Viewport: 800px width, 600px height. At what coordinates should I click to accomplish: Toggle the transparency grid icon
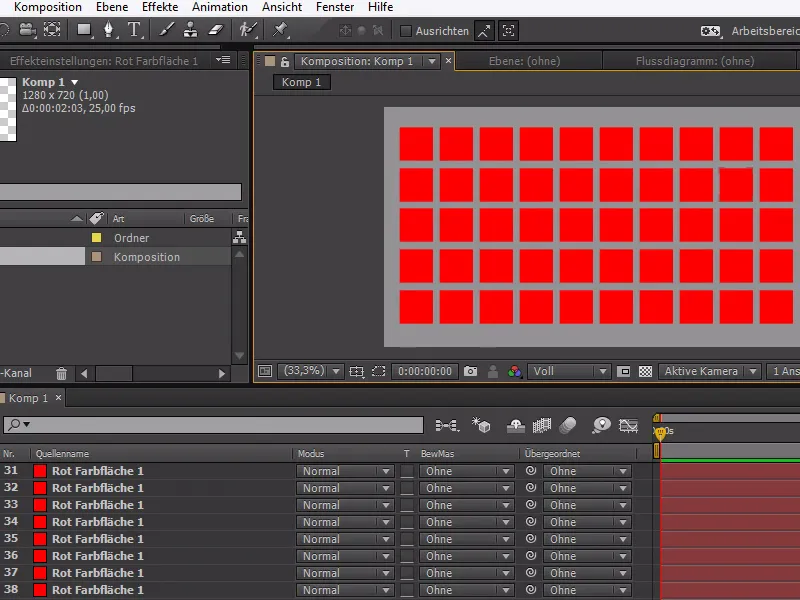pyautogui.click(x=645, y=371)
